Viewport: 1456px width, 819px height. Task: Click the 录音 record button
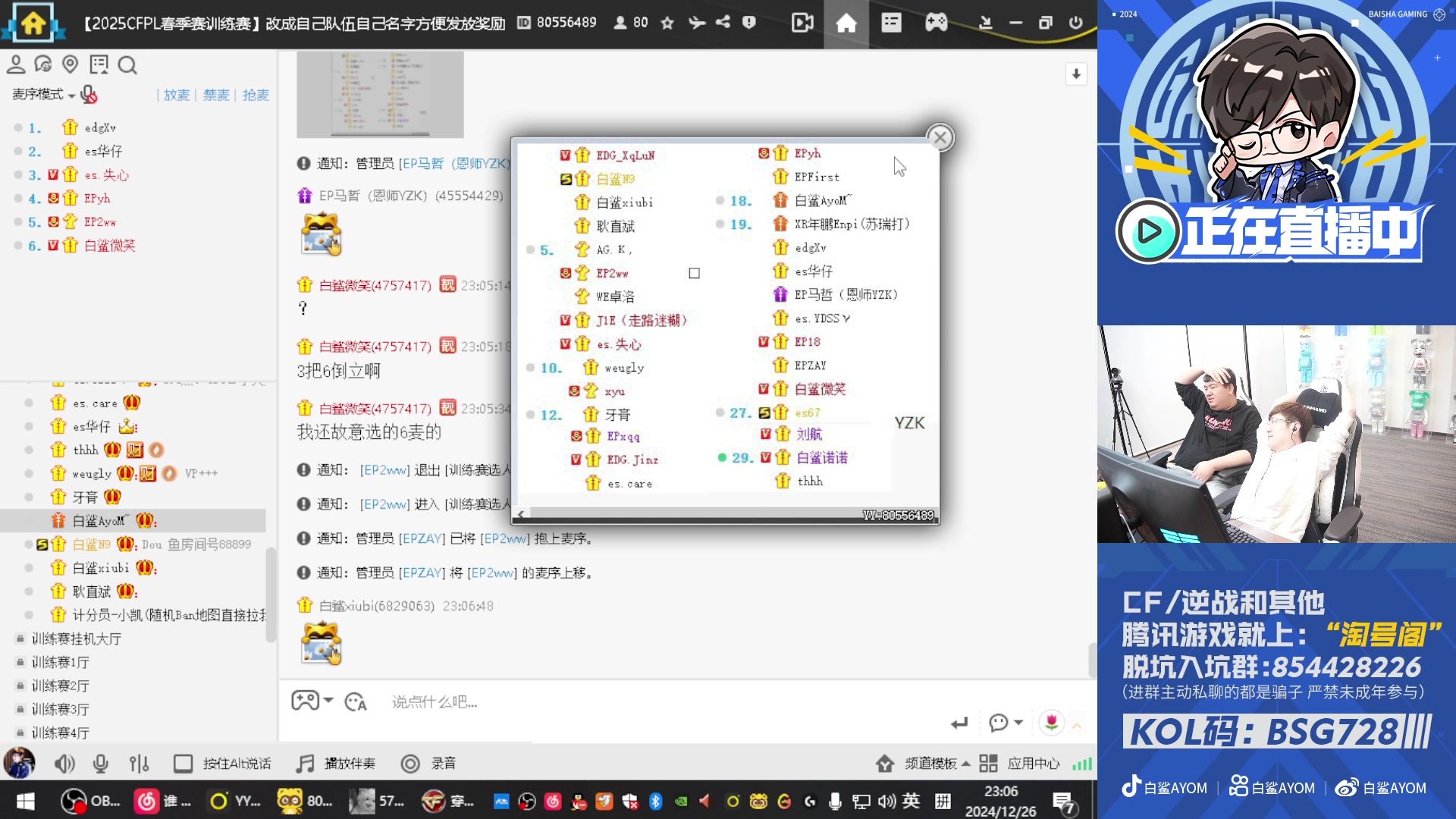[x=428, y=764]
